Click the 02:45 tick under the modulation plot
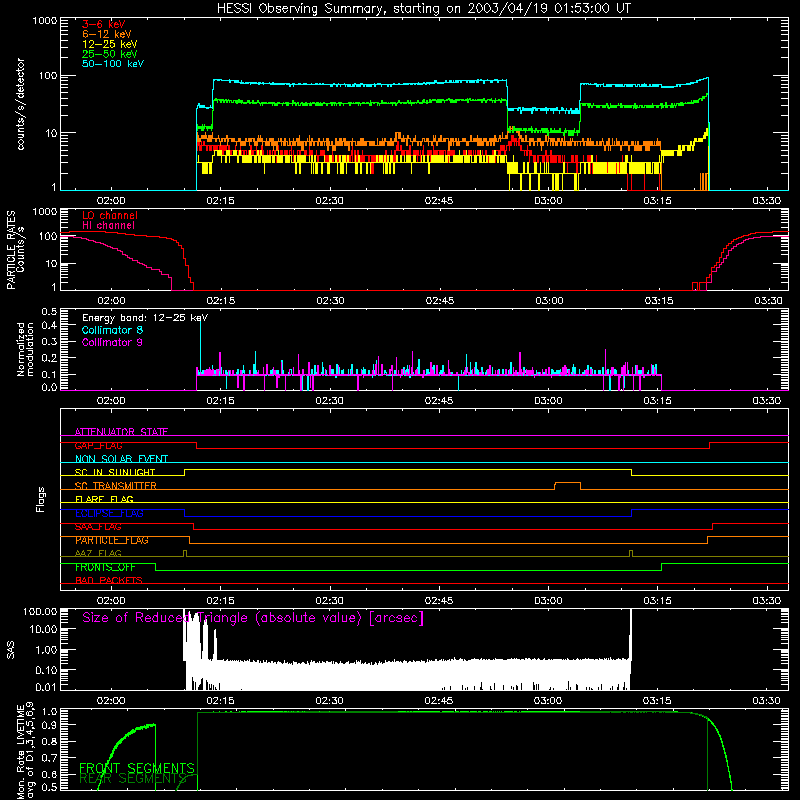 439,401
